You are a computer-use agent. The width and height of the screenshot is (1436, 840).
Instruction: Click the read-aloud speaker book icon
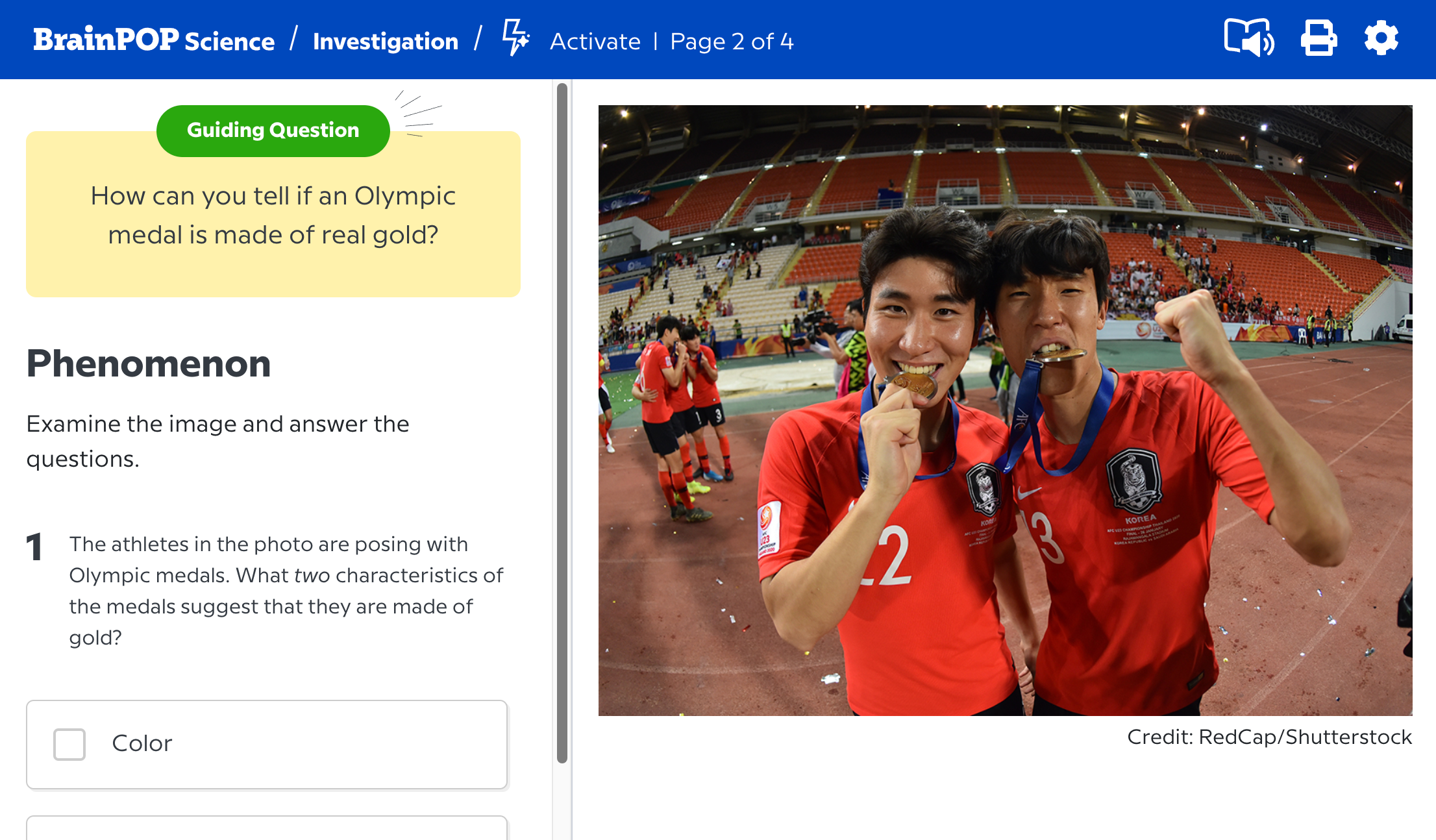click(x=1248, y=39)
